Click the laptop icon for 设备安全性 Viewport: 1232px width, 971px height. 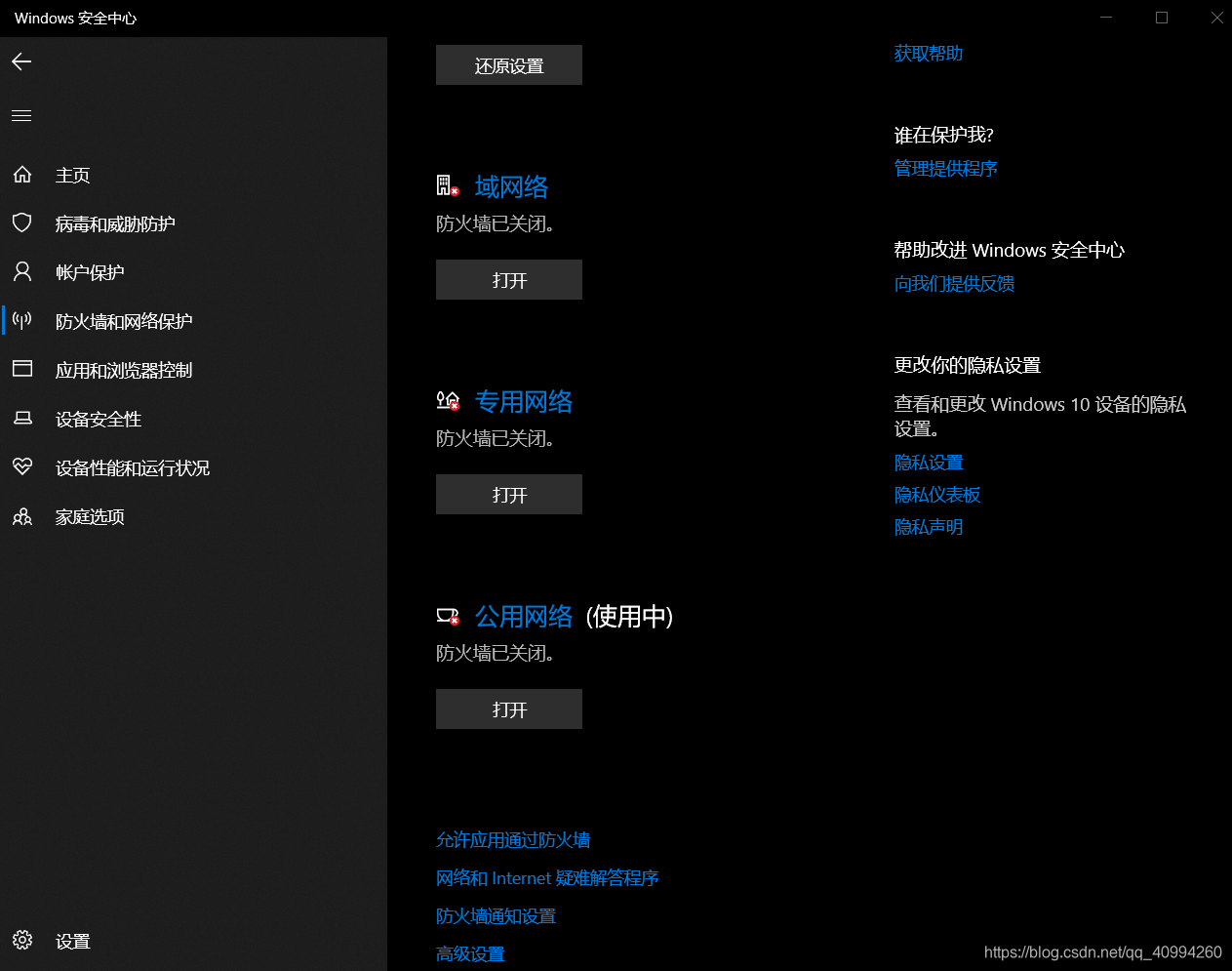click(22, 418)
